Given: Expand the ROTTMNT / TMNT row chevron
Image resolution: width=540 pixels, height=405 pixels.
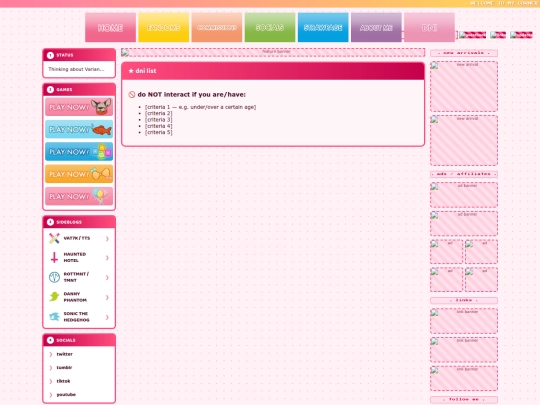Looking at the screenshot, I should click(107, 277).
